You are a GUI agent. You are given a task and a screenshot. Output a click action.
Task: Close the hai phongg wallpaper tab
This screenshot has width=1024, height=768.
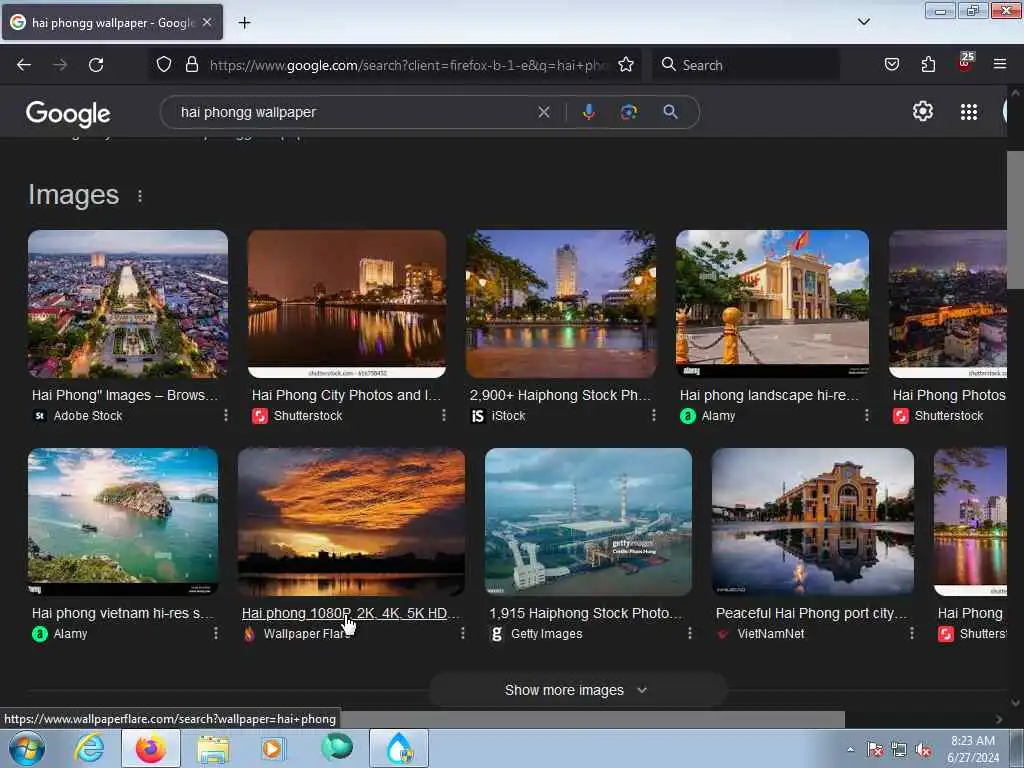207,22
